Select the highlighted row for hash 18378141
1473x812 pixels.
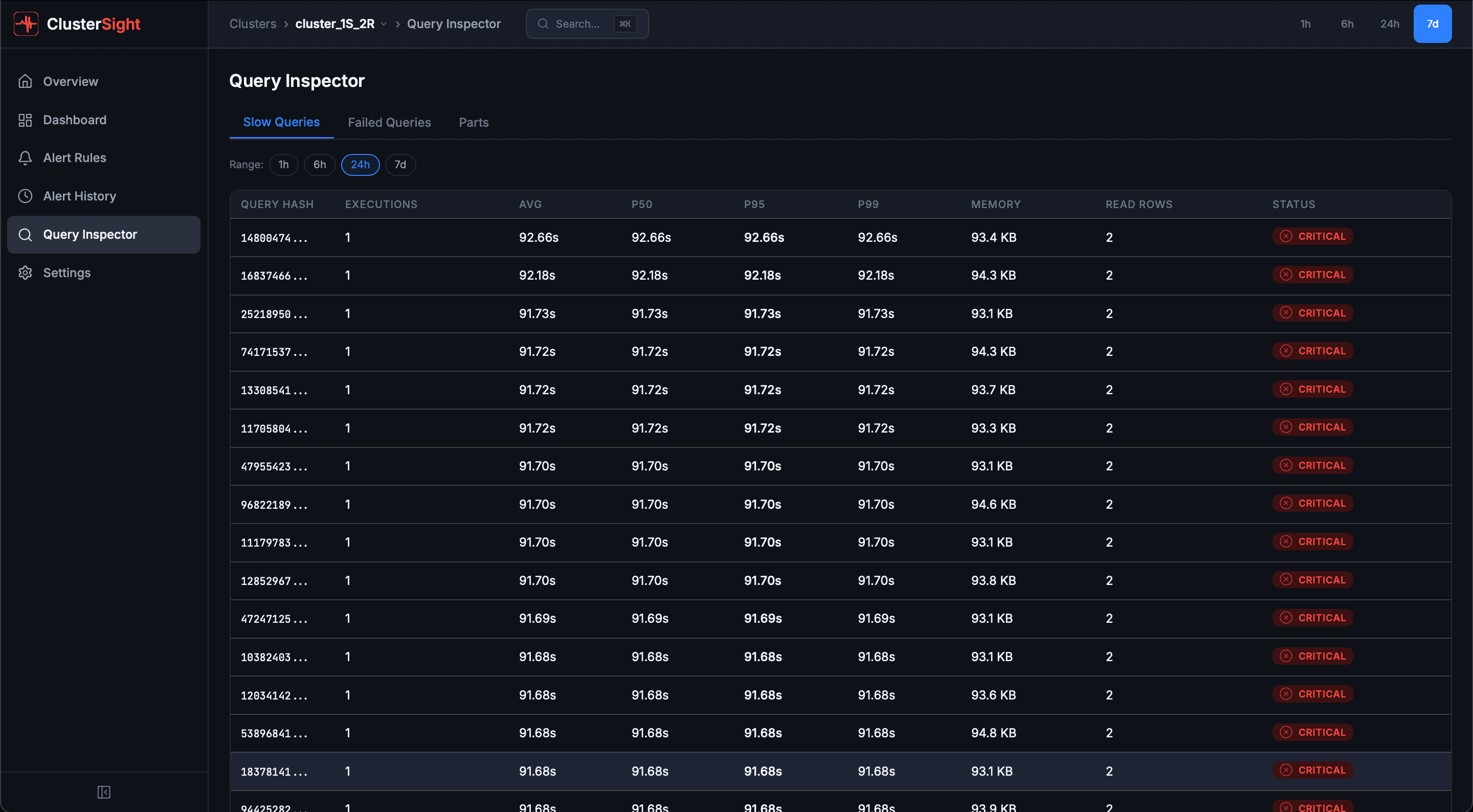tap(686, 771)
